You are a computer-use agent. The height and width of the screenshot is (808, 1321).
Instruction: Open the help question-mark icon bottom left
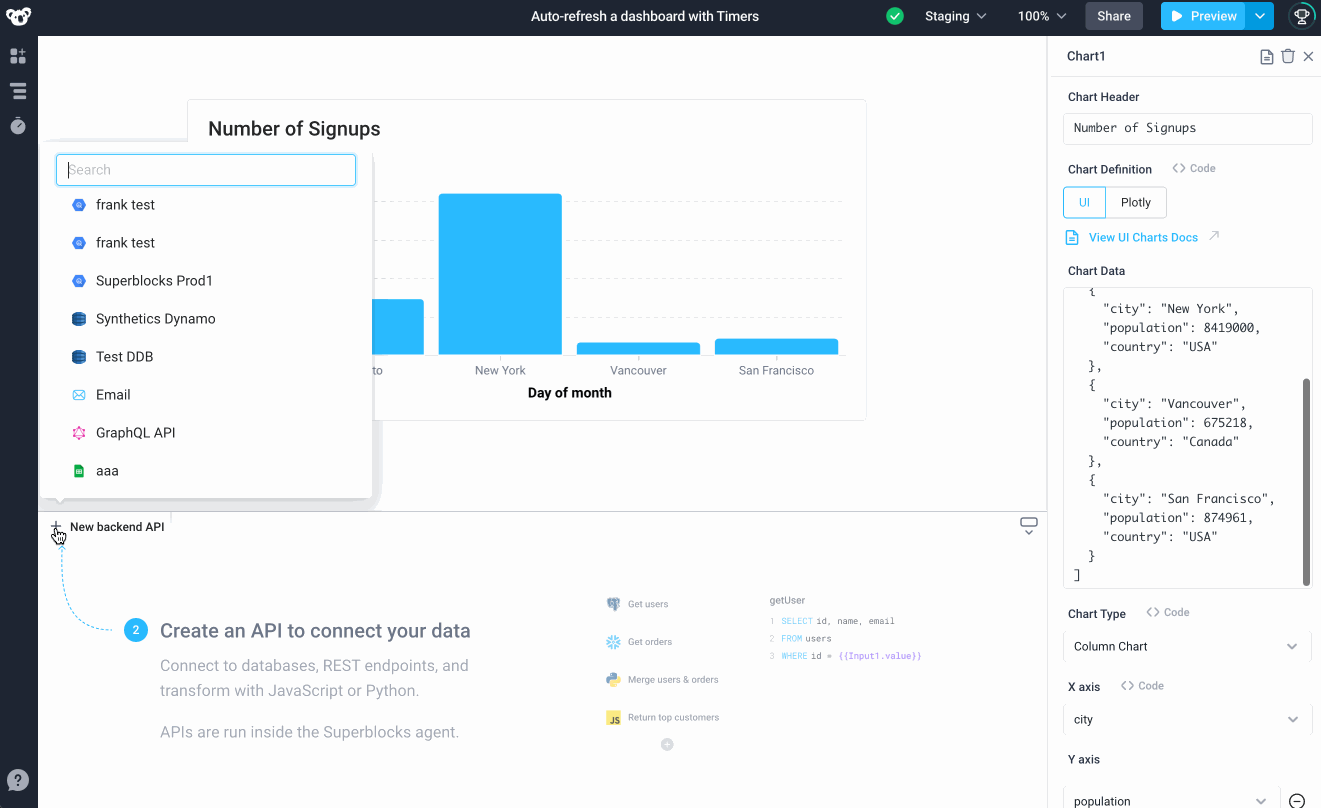18,779
